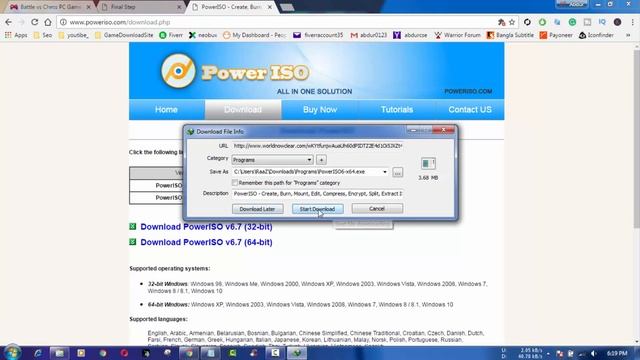Open the Payoneer bookmark
640x360 pixels.
pyautogui.click(x=556, y=35)
